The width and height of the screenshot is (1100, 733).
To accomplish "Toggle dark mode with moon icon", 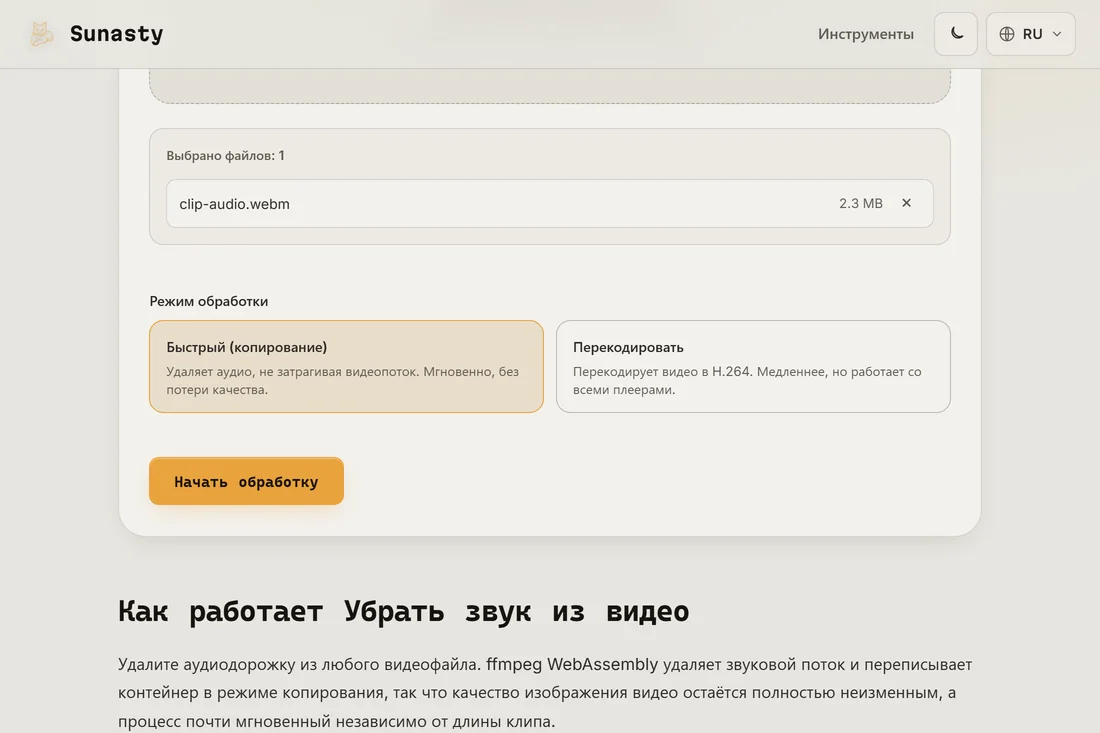I will tap(955, 34).
